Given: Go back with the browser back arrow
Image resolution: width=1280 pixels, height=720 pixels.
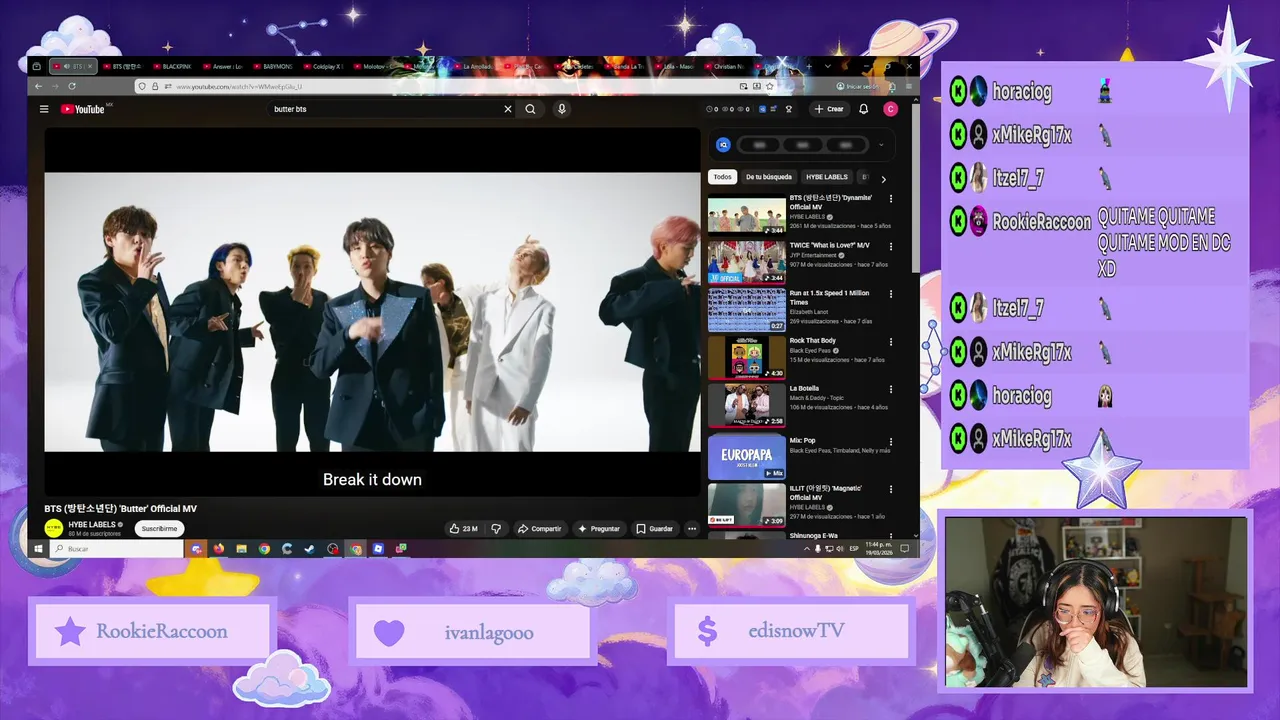Looking at the screenshot, I should click(x=36, y=86).
